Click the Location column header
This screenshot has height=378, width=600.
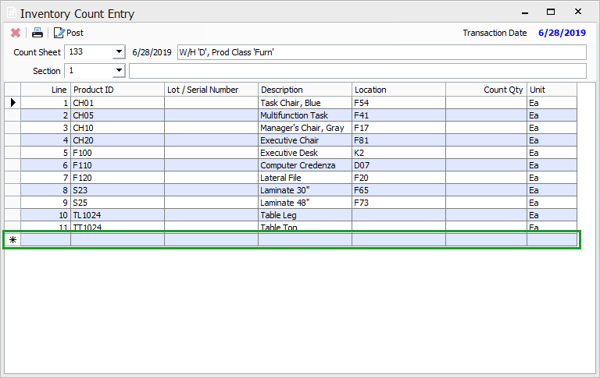pos(398,90)
